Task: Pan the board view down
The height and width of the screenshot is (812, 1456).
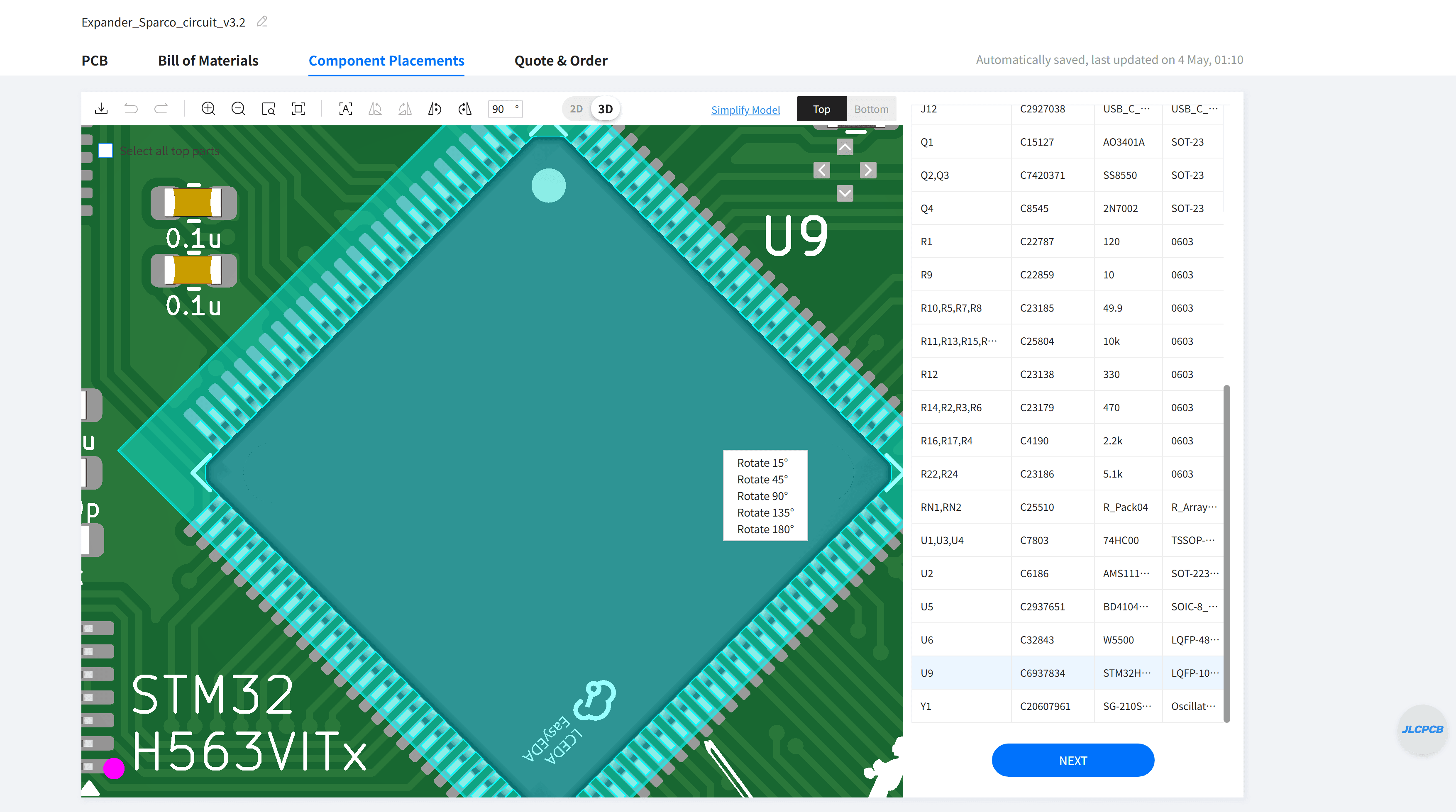Action: pyautogui.click(x=845, y=194)
